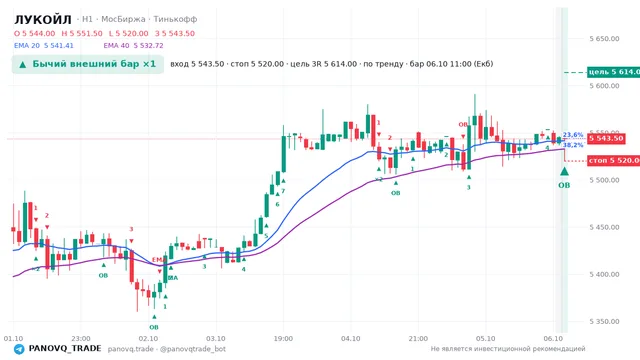640x360 pixels.
Task: Click the 'O 5 544.00' open value
Action: coord(34,33)
